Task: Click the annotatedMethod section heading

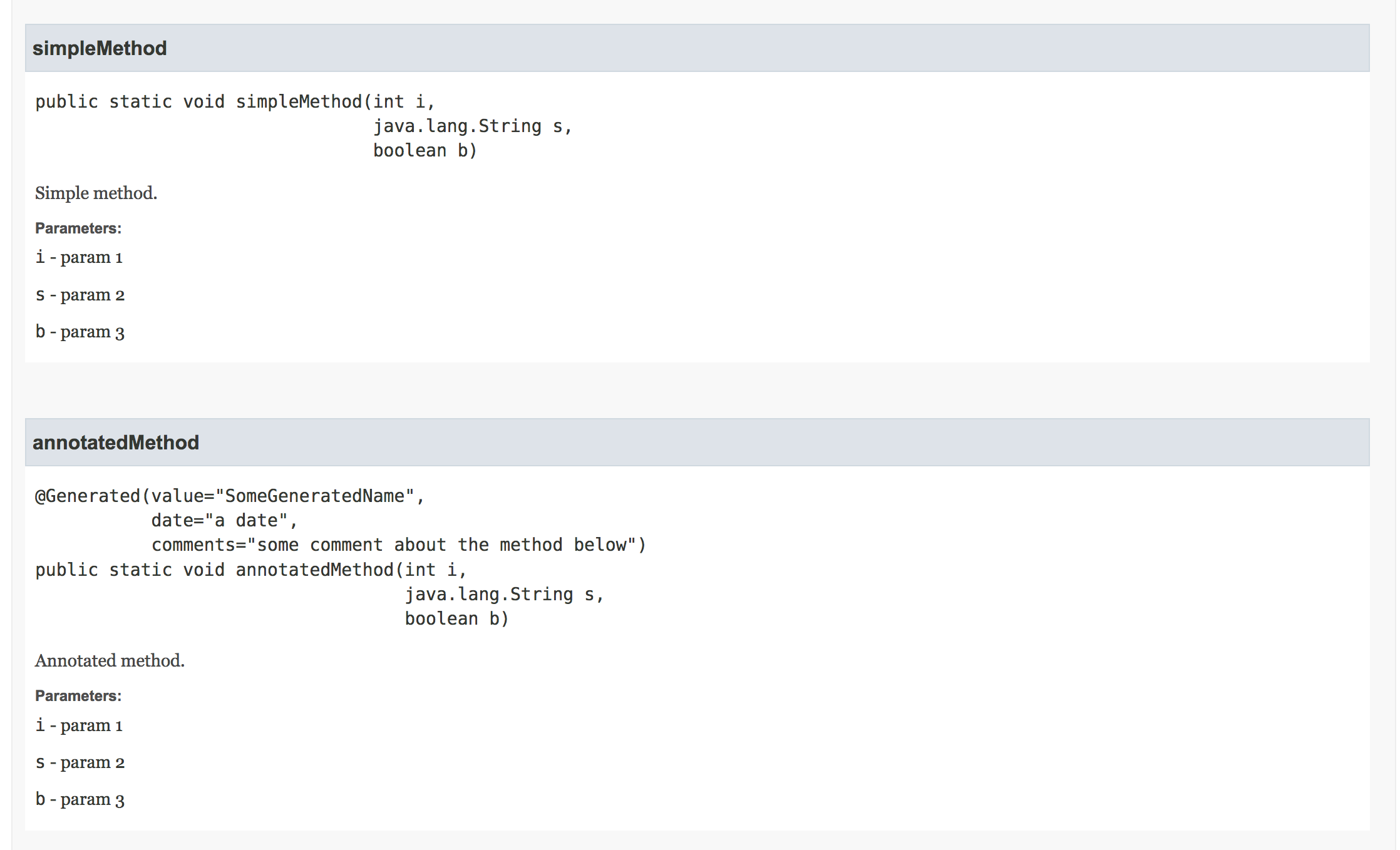Action: pyautogui.click(x=116, y=443)
